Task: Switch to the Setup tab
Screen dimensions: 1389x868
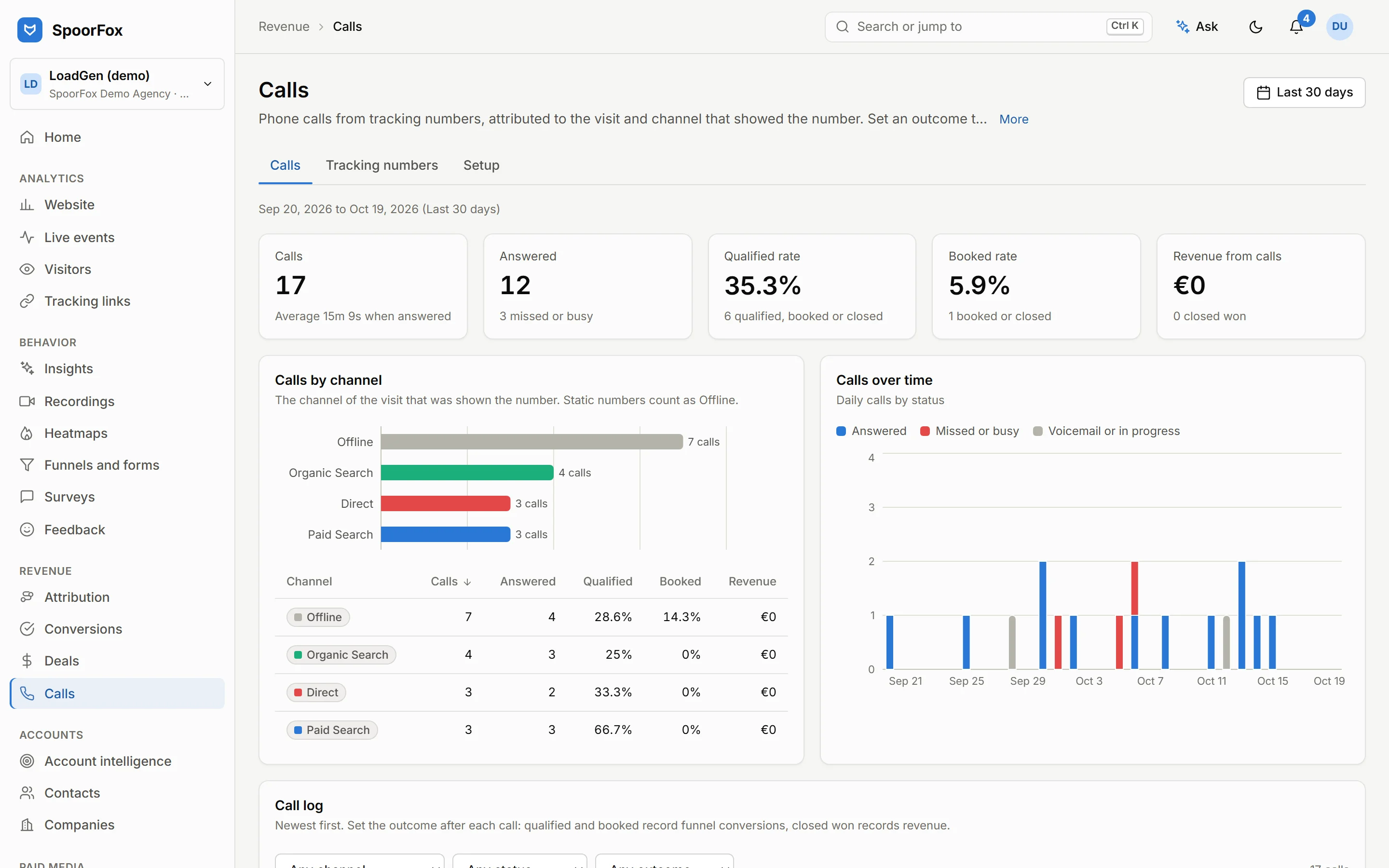Action: coord(481,165)
